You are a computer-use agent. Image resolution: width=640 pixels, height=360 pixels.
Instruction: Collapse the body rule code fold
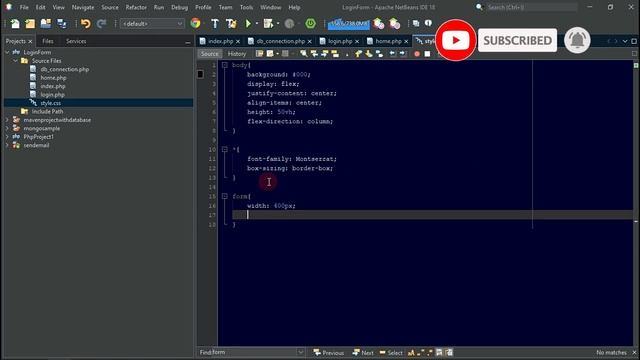(x=224, y=65)
